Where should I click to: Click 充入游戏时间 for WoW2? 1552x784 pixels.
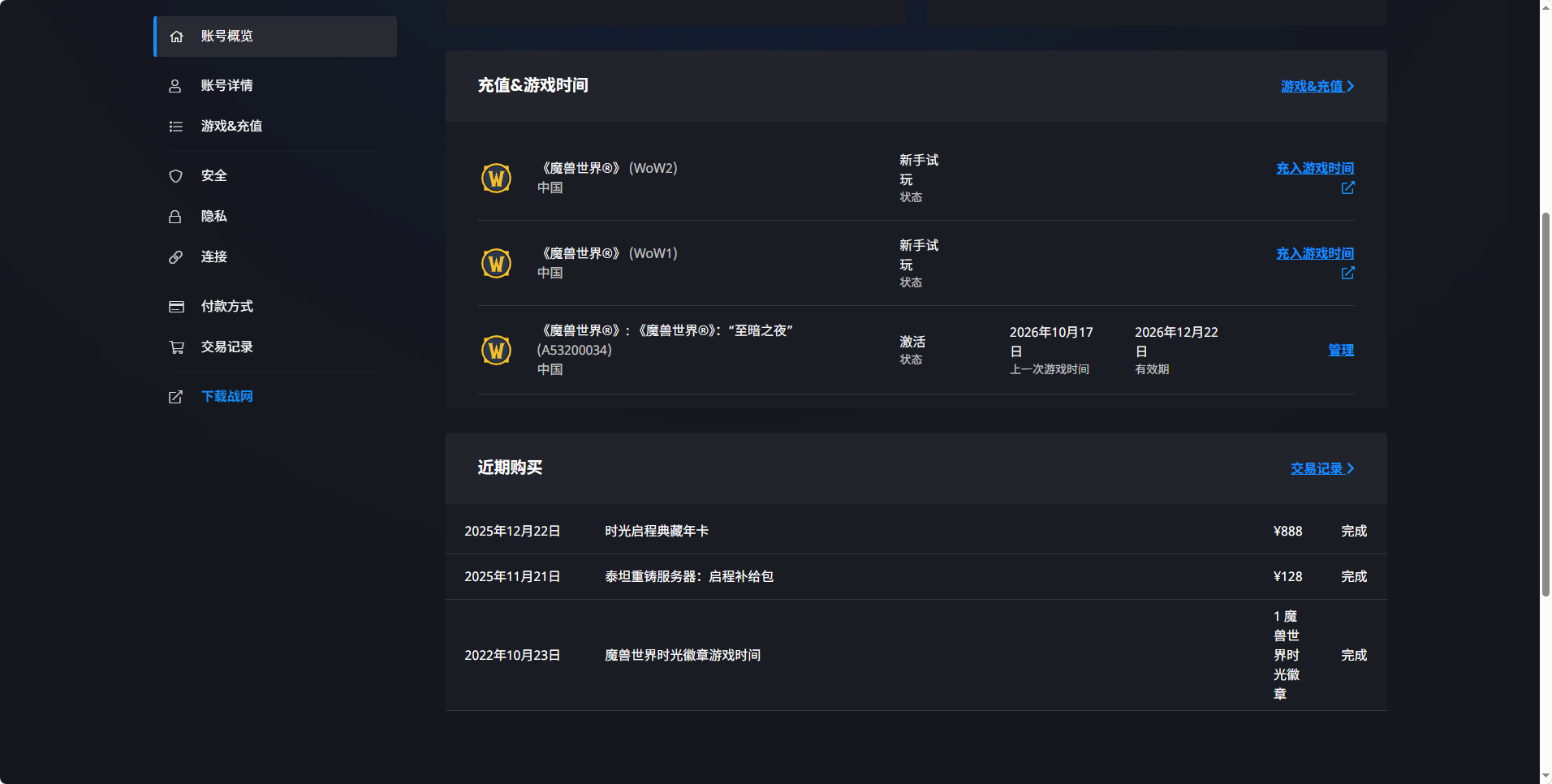point(1315,169)
